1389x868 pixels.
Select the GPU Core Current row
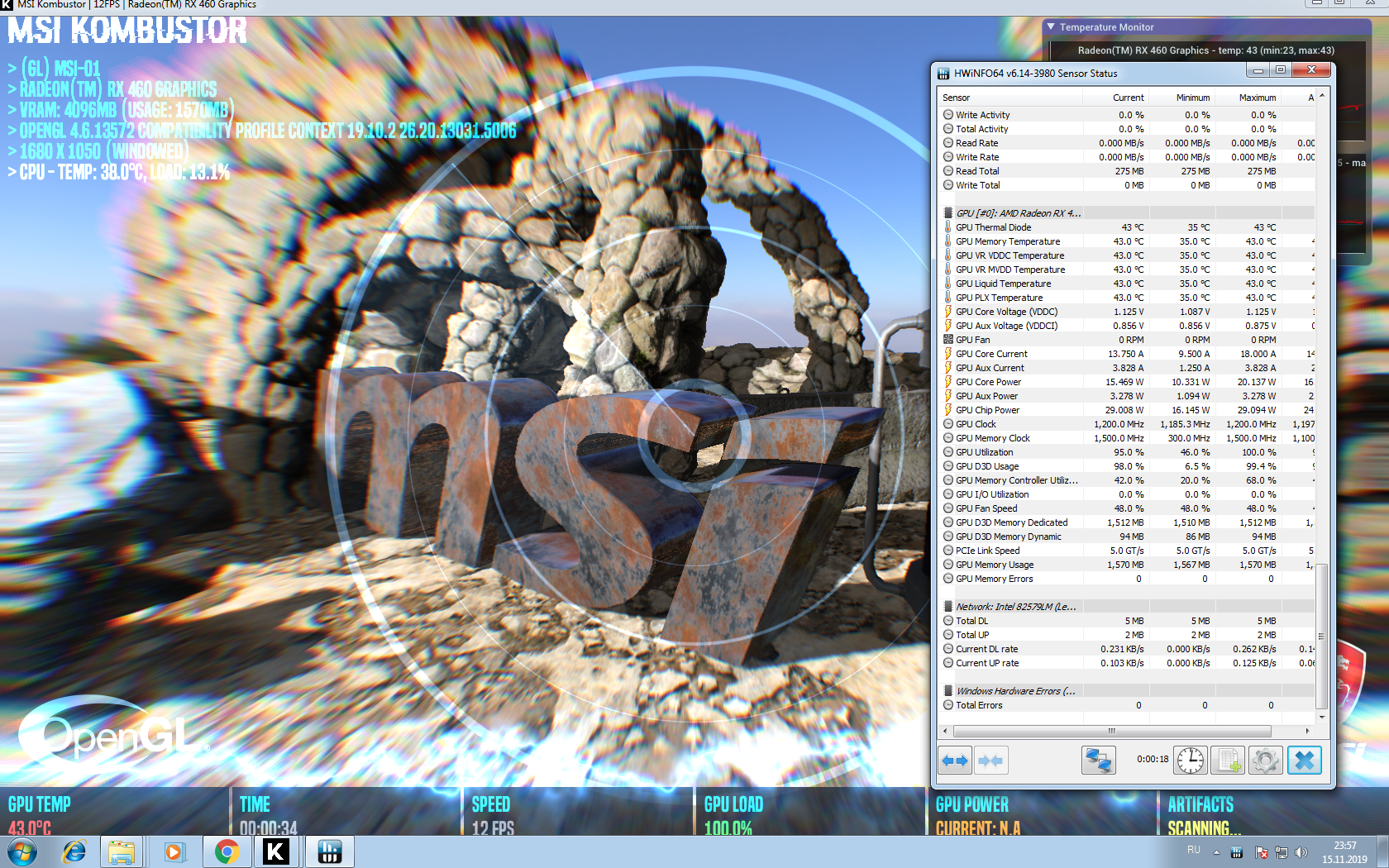(1128, 354)
